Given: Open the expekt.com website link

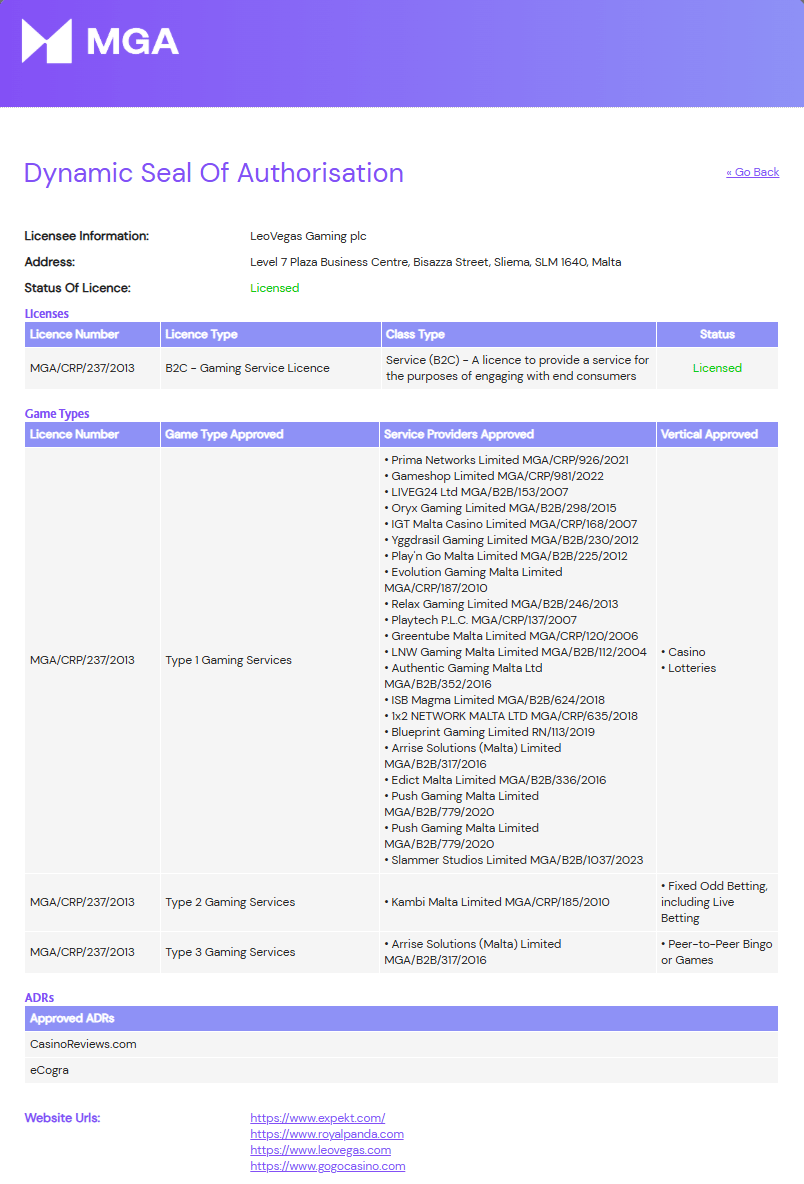Looking at the screenshot, I should pyautogui.click(x=318, y=1118).
